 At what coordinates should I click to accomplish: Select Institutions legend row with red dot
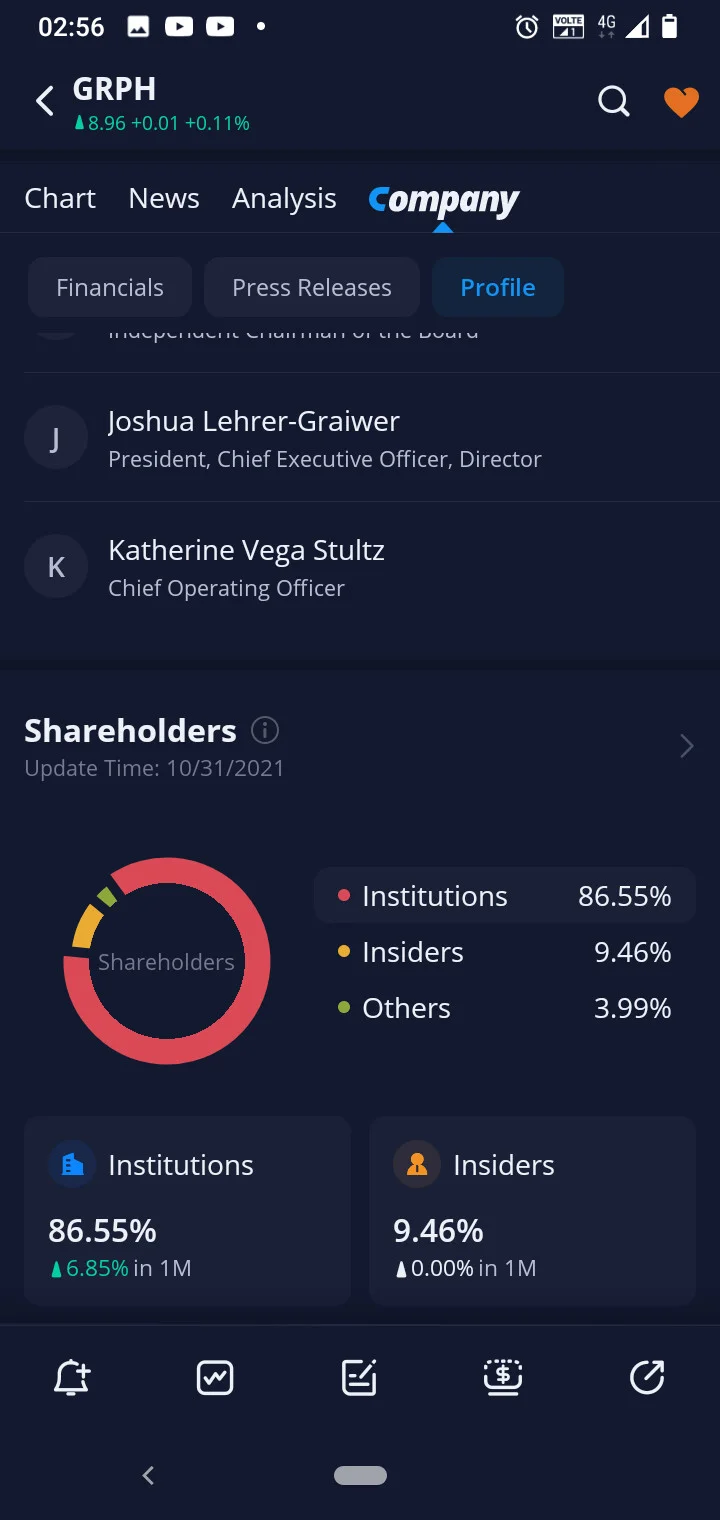(x=505, y=895)
